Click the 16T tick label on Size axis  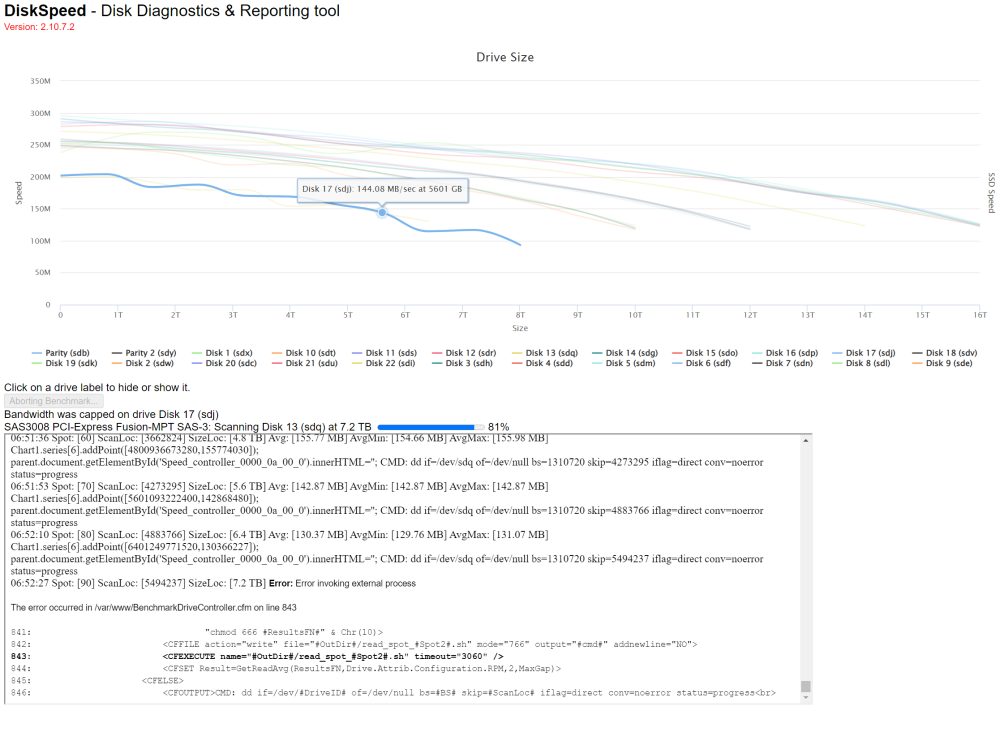(980, 315)
